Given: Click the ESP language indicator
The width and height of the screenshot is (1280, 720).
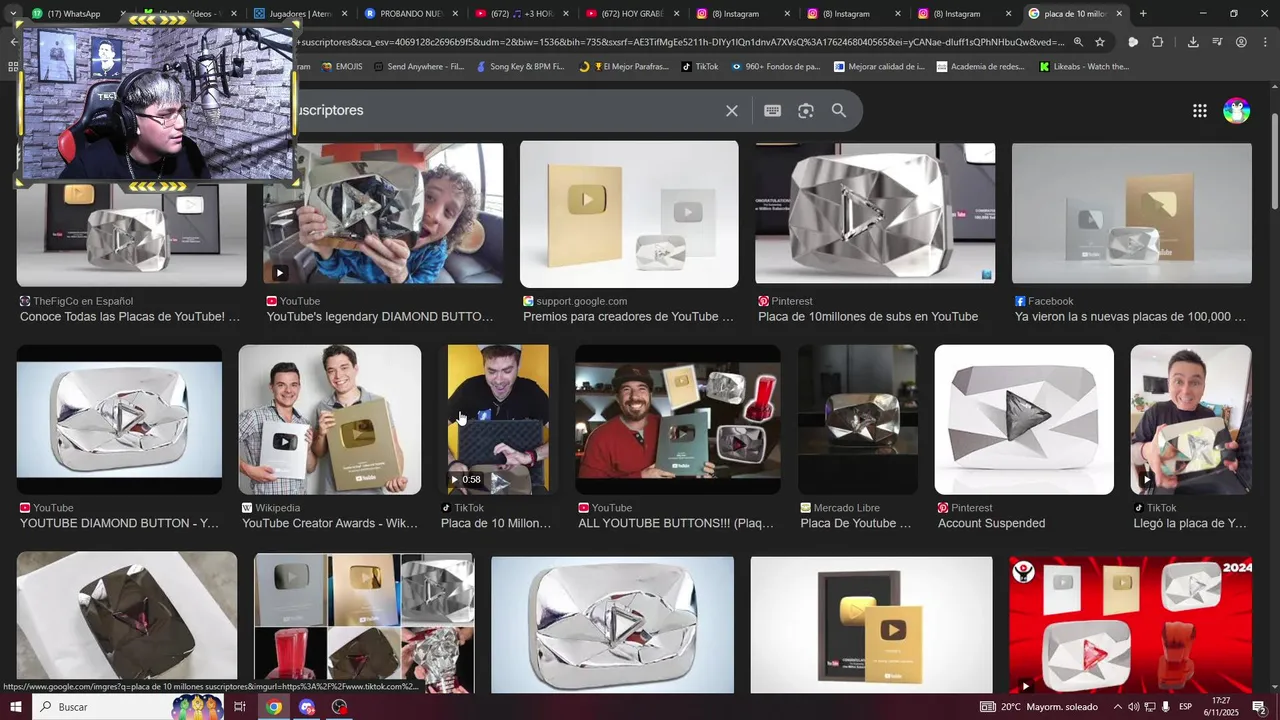Looking at the screenshot, I should (x=1185, y=707).
